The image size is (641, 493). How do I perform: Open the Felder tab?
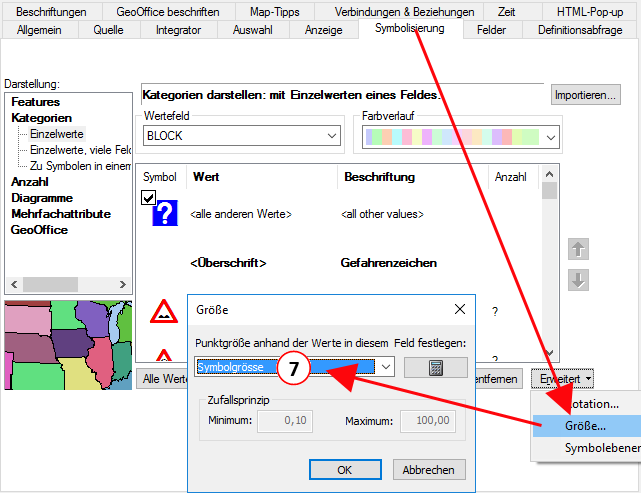(491, 30)
